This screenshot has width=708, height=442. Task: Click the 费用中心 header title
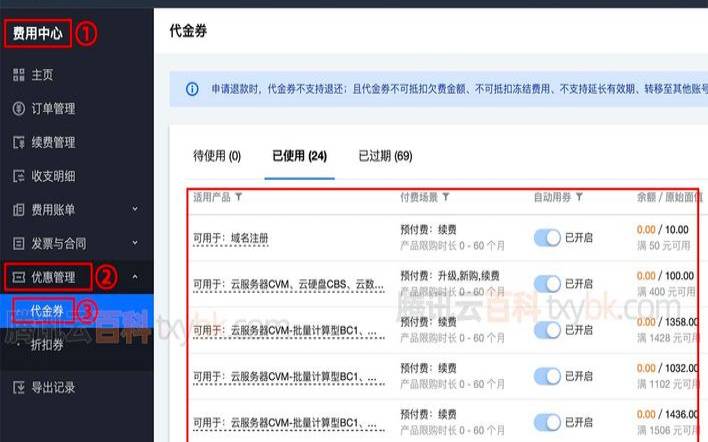[38, 33]
